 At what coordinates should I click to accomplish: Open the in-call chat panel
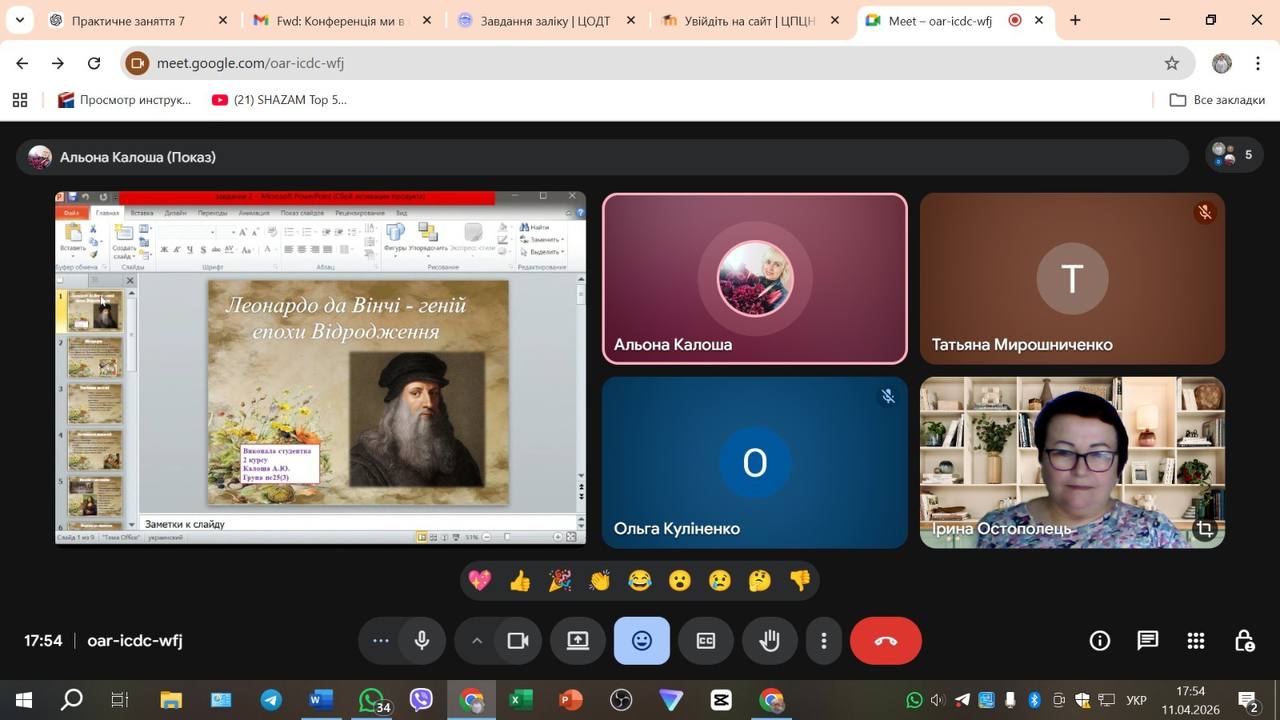(1147, 641)
